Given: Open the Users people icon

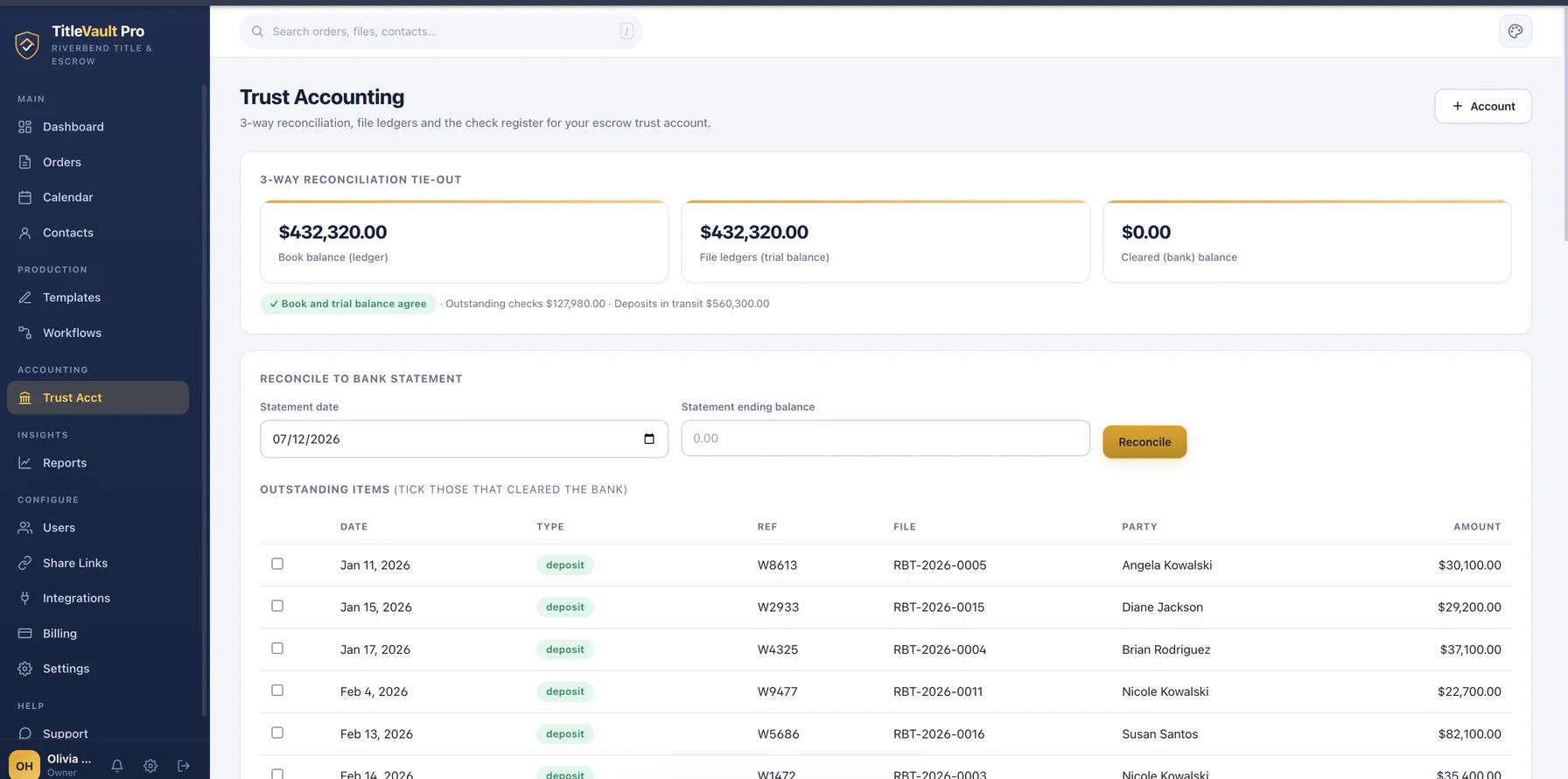Looking at the screenshot, I should pyautogui.click(x=24, y=528).
